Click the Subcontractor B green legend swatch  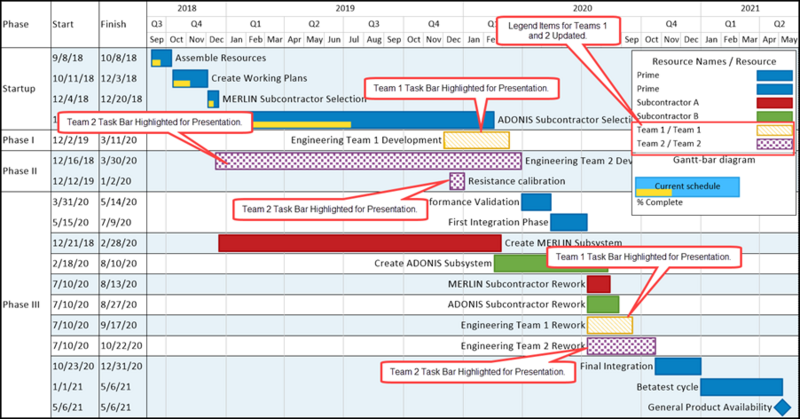coord(774,116)
